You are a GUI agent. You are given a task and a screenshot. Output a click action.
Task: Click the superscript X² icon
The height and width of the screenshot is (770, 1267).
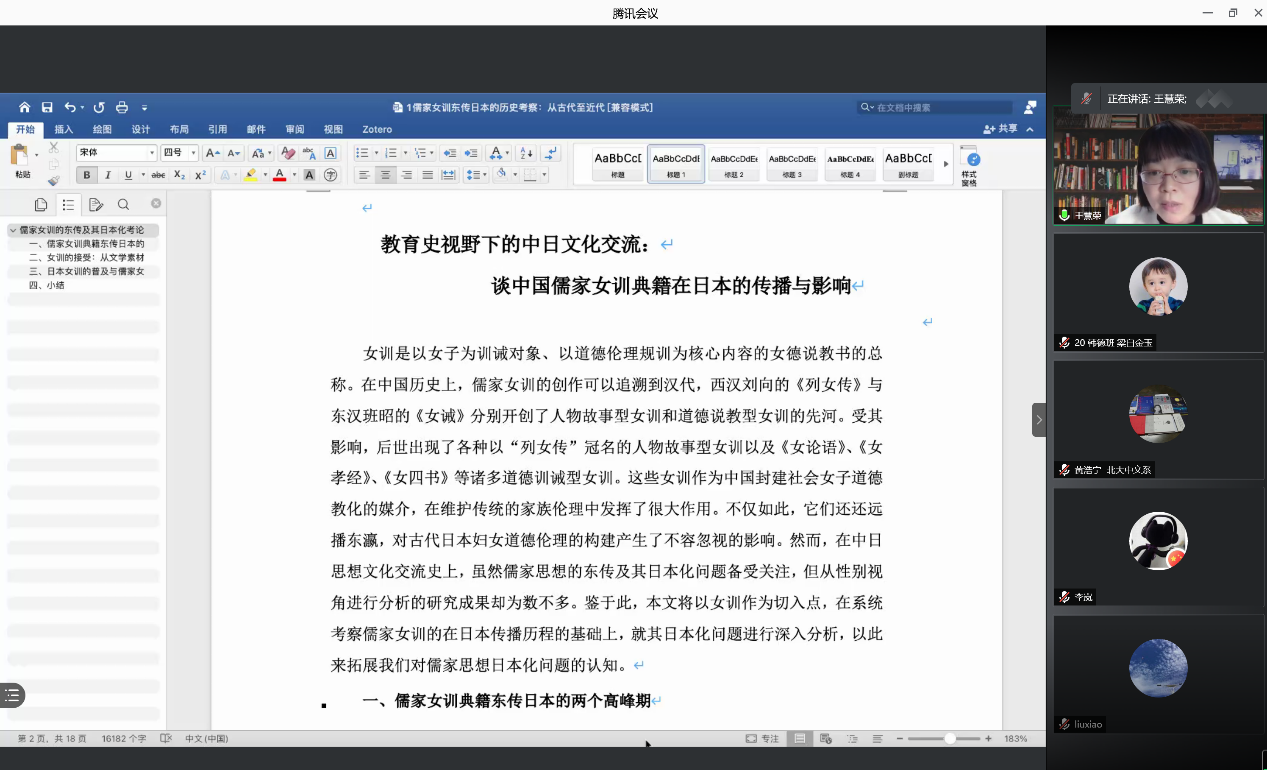point(200,175)
